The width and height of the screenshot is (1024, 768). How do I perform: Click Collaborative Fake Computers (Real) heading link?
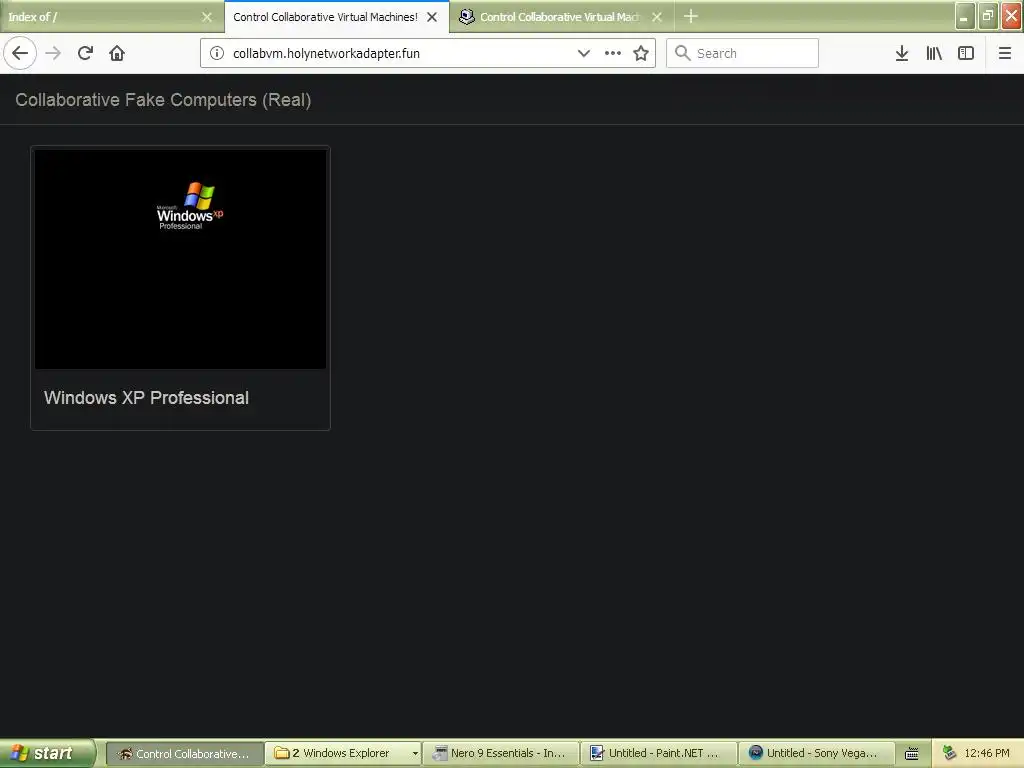pyautogui.click(x=163, y=100)
